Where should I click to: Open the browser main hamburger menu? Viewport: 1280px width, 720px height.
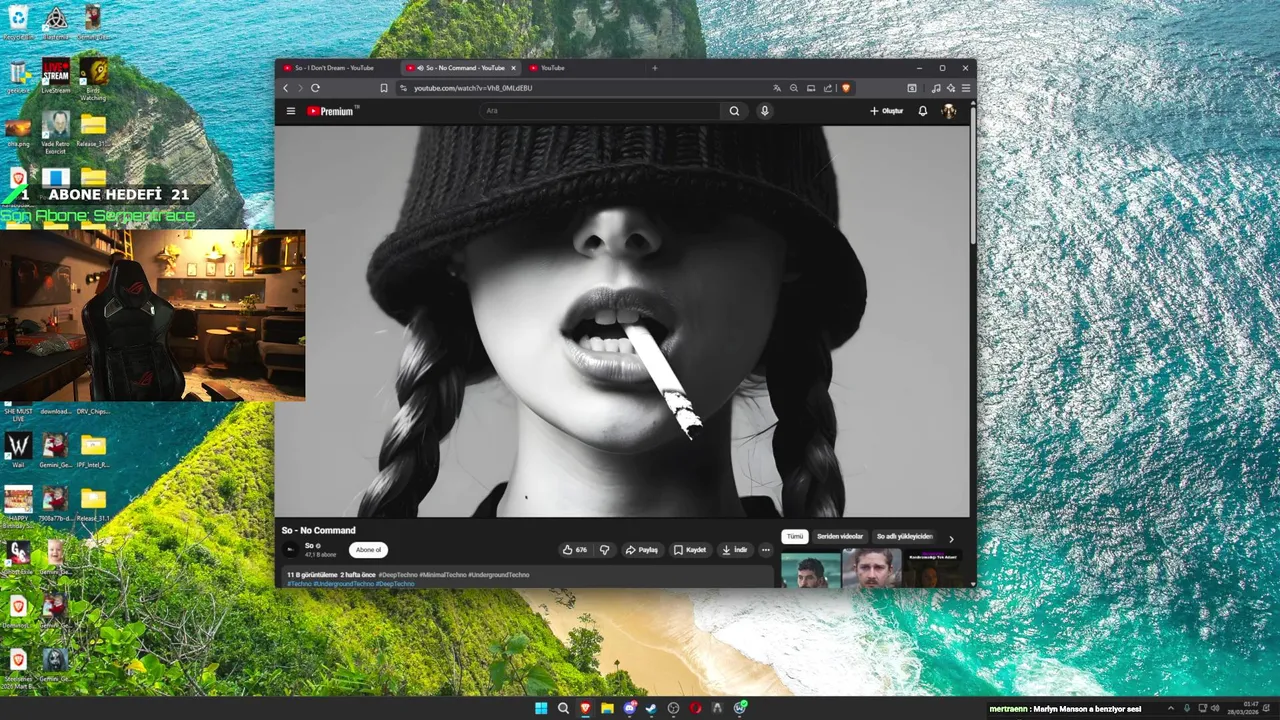click(965, 88)
